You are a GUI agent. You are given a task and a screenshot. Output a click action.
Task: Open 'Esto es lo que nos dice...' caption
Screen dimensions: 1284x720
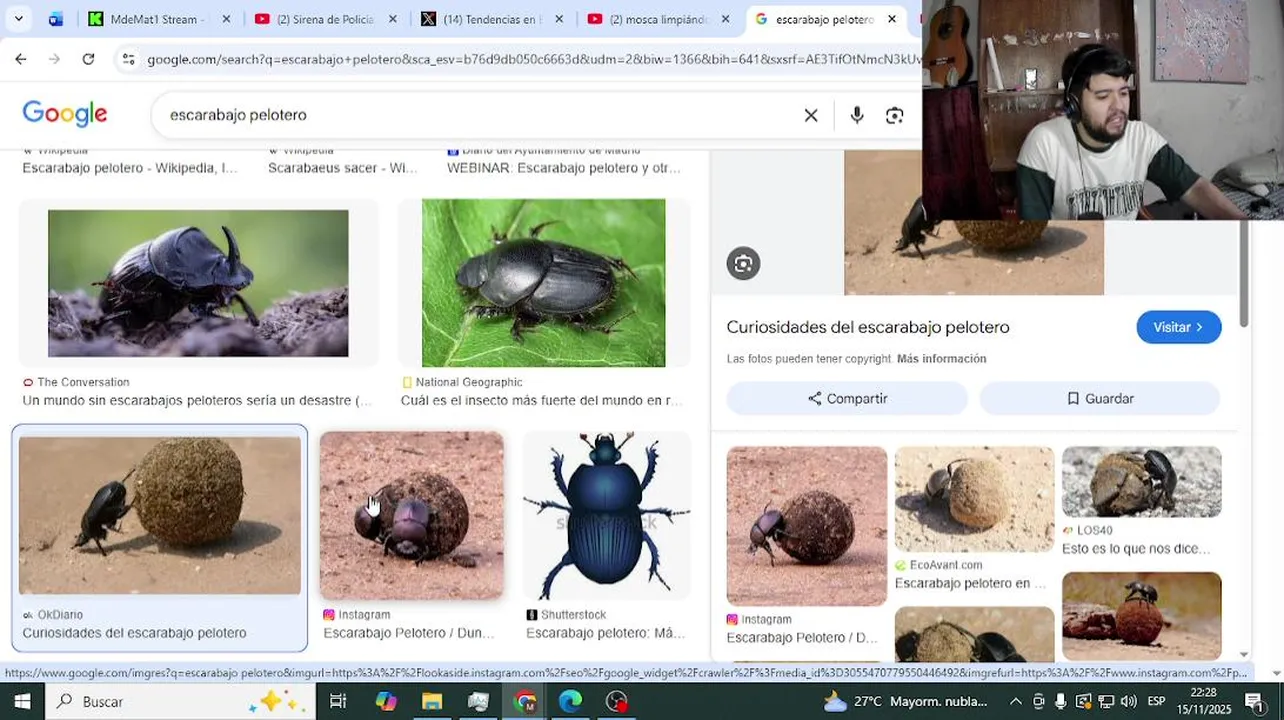pos(1136,549)
